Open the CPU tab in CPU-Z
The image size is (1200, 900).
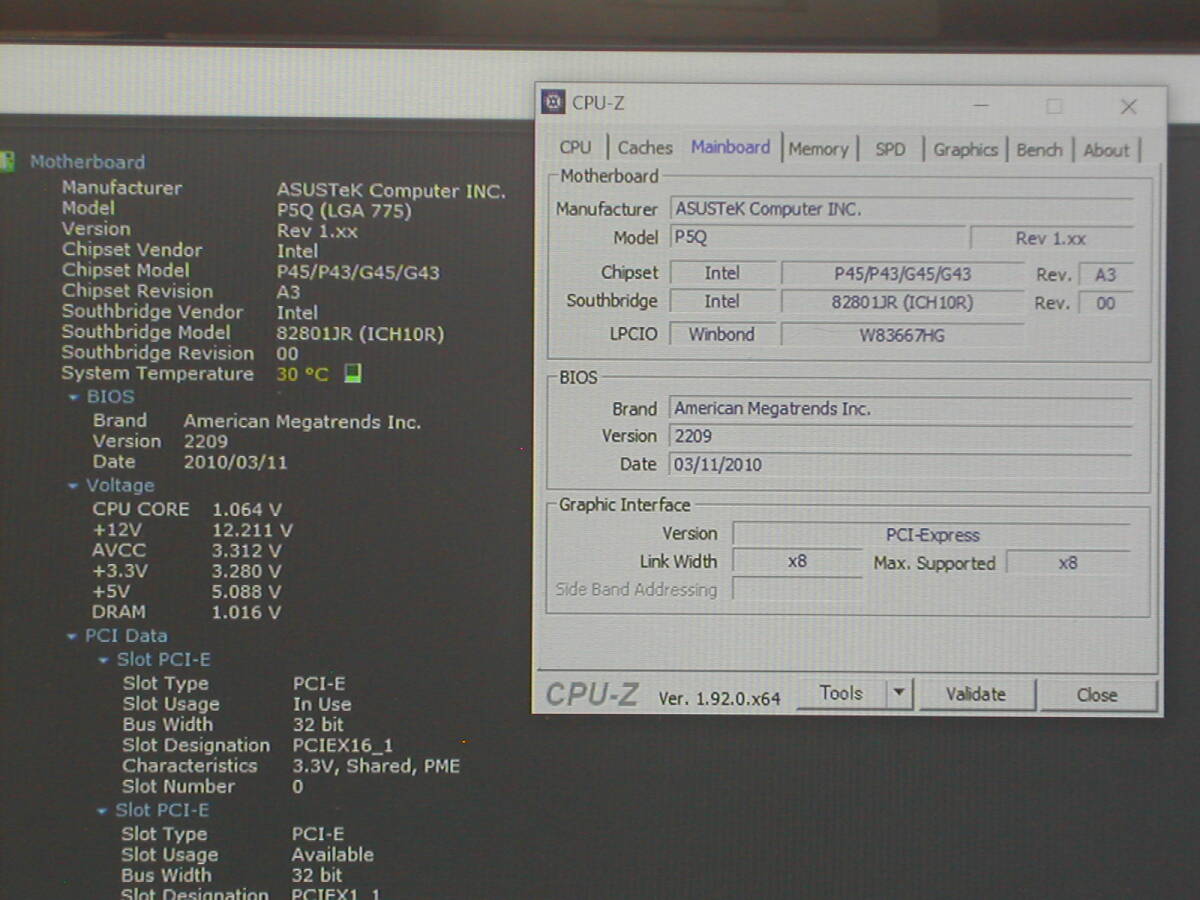click(x=575, y=147)
